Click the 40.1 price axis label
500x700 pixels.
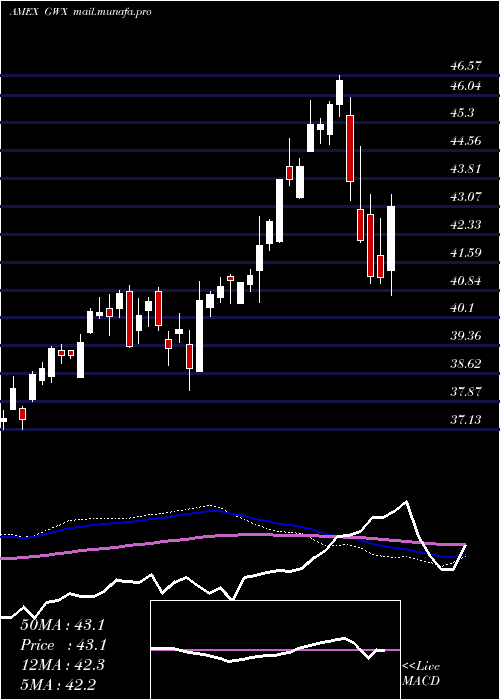click(462, 308)
